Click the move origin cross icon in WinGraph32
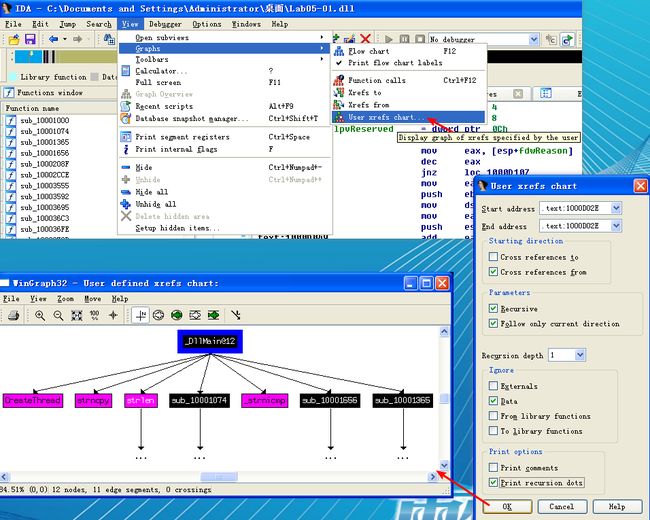The image size is (650, 520). click(x=113, y=316)
